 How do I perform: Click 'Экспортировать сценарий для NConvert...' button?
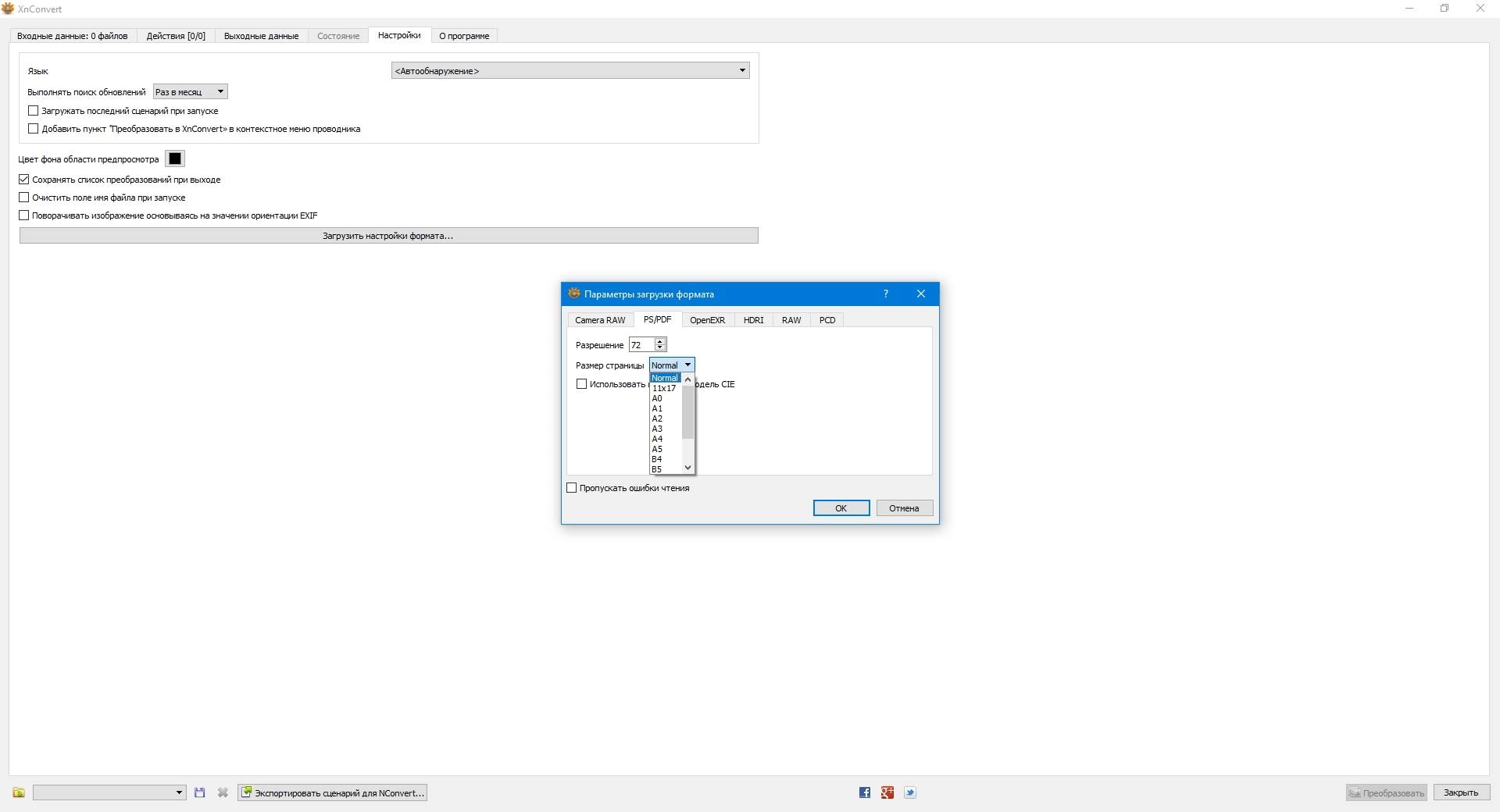[x=333, y=792]
